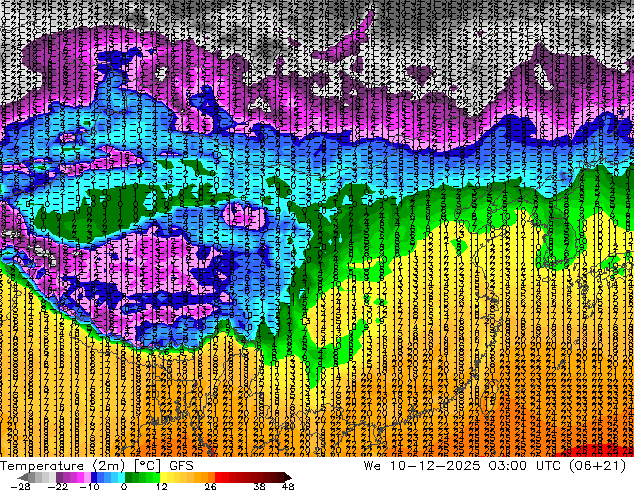The width and height of the screenshot is (634, 490).
Task: Click the yellow legend swatch above '12'
Action: click(x=163, y=477)
